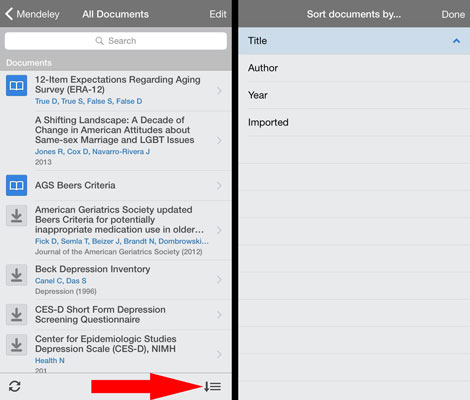Open chevron of Center for Epidemiologic Studies row
This screenshot has height=400, width=470.
click(x=219, y=354)
